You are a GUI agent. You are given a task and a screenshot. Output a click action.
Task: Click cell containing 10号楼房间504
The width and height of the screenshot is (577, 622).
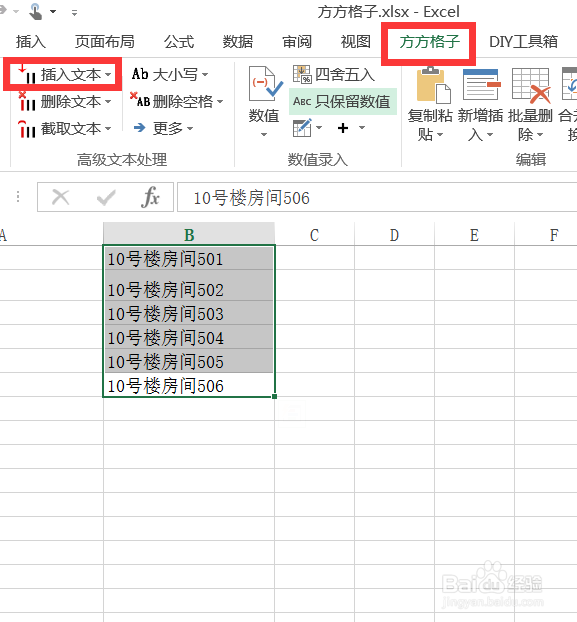pyautogui.click(x=189, y=337)
